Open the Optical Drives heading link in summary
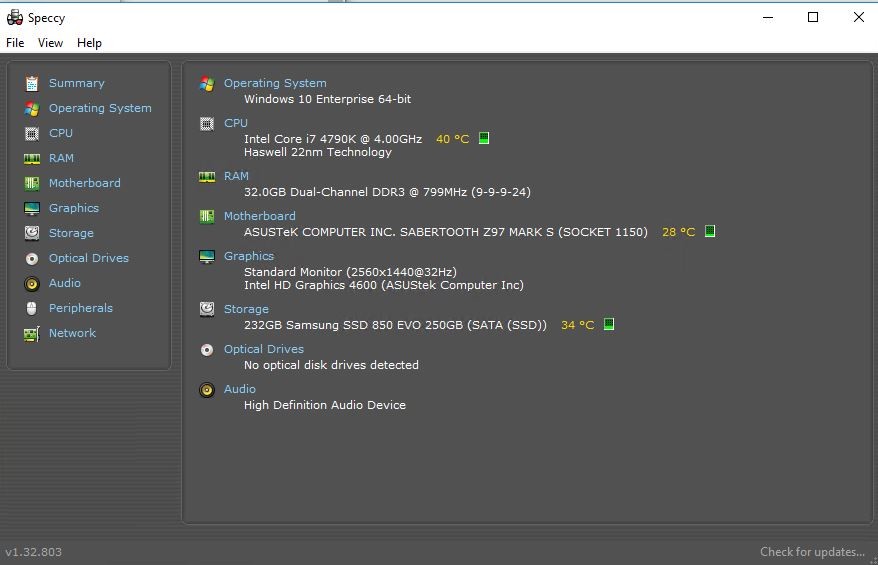This screenshot has height=565, width=878. tap(264, 349)
